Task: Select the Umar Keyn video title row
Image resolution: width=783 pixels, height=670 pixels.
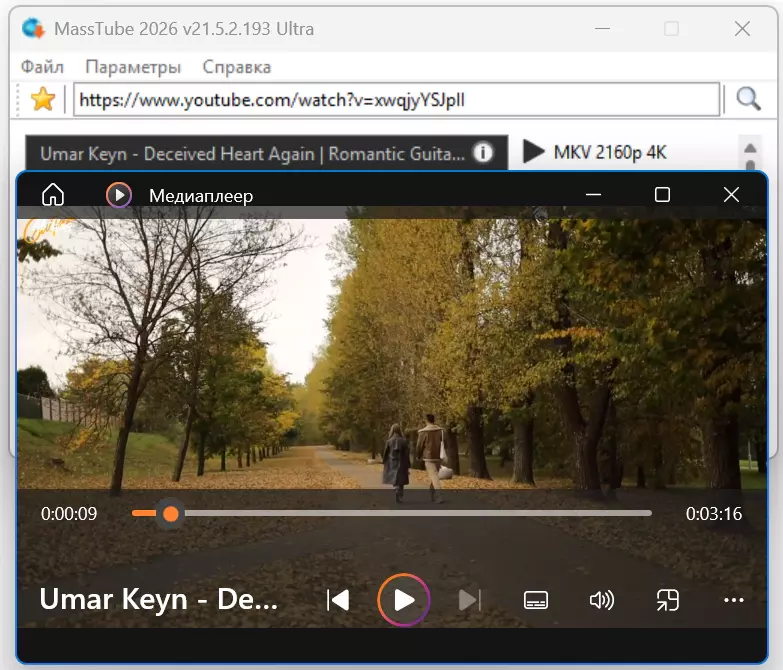Action: (267, 153)
